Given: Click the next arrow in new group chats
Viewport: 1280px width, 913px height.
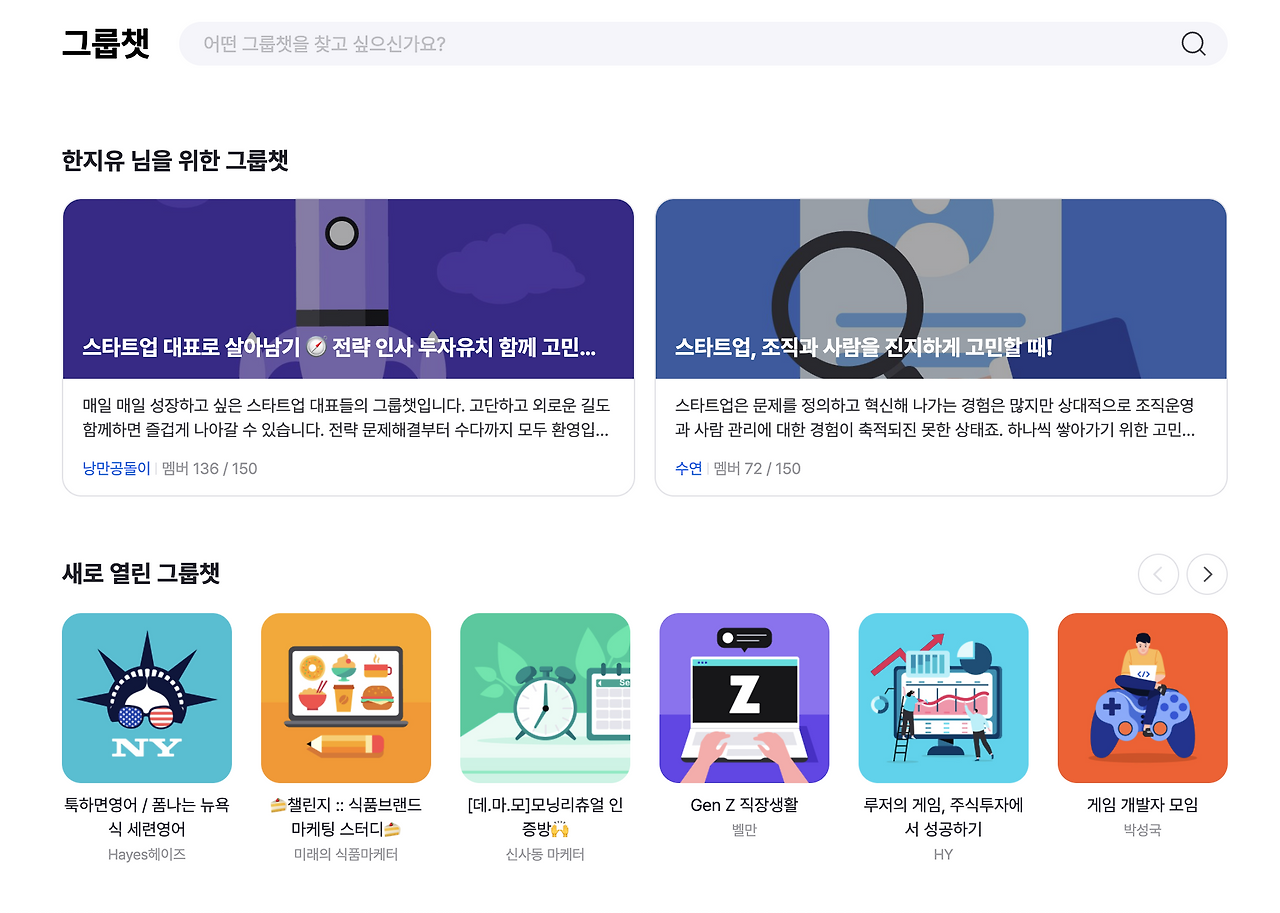Looking at the screenshot, I should [1207, 574].
